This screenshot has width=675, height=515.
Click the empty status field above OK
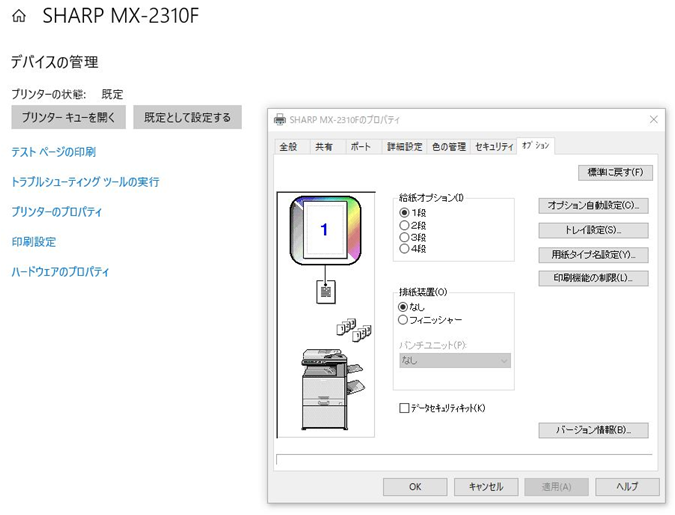(464, 459)
